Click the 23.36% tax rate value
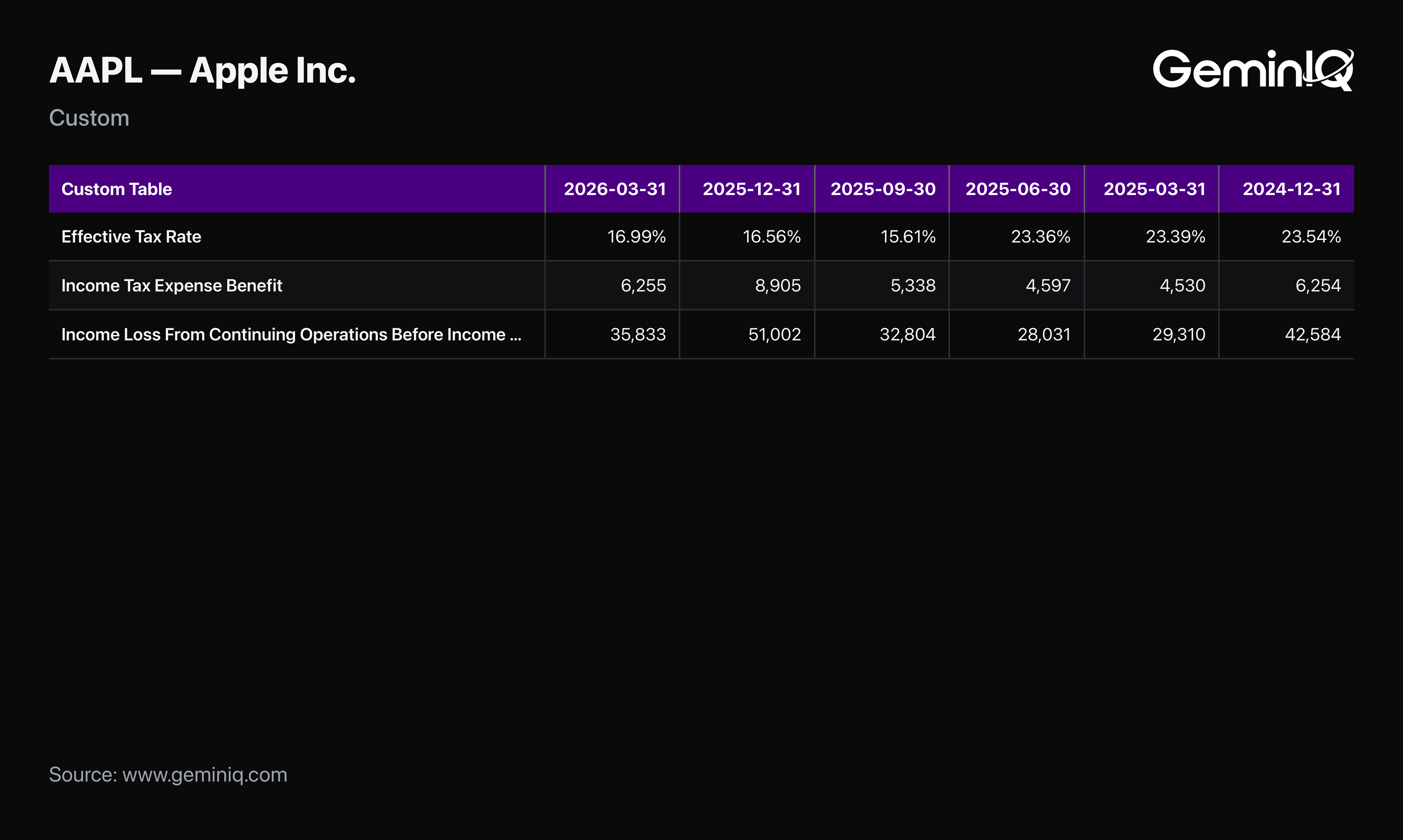Screen dimensions: 1403x840 tap(1041, 237)
